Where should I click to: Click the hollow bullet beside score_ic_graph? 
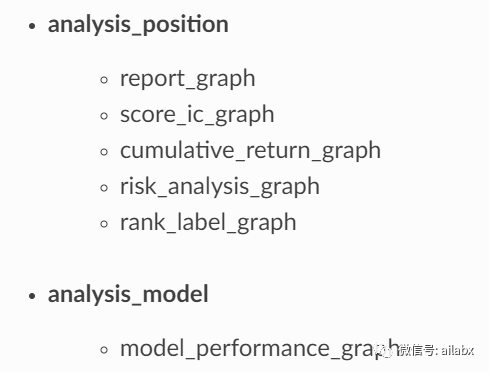[x=104, y=116]
